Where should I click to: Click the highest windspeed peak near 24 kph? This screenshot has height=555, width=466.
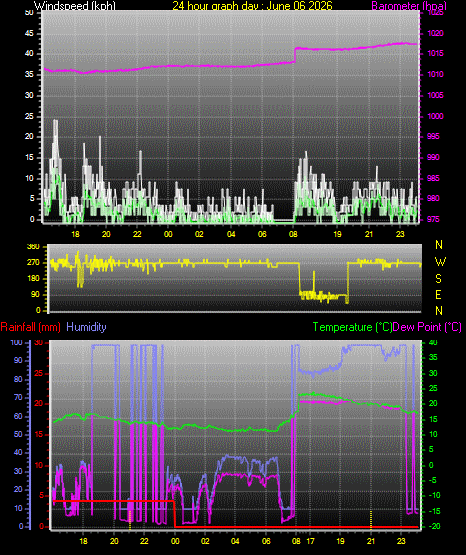pos(55,121)
